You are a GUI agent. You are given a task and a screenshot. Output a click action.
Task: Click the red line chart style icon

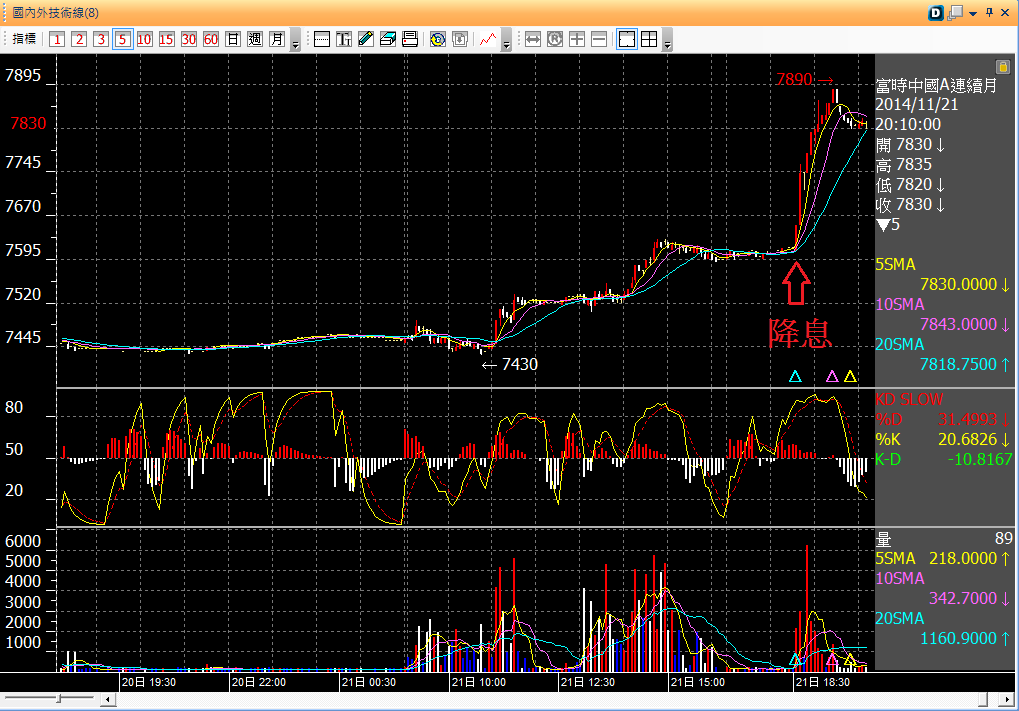488,40
